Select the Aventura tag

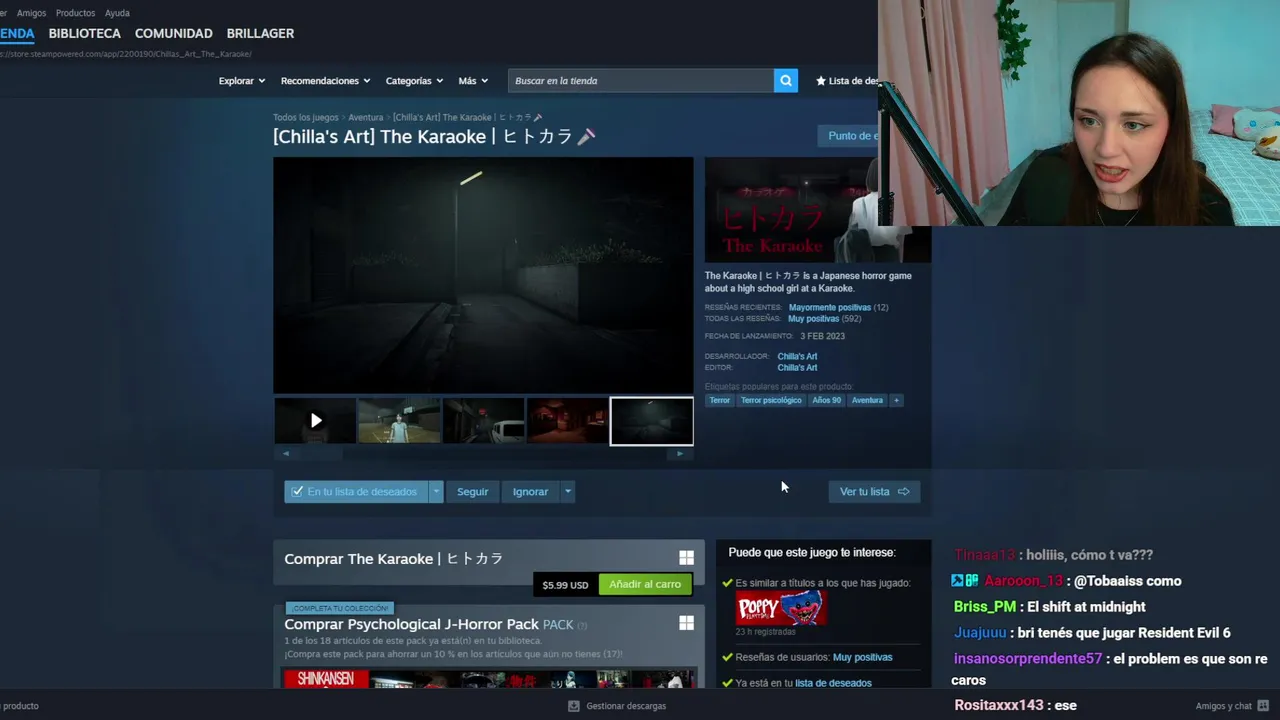pos(867,400)
